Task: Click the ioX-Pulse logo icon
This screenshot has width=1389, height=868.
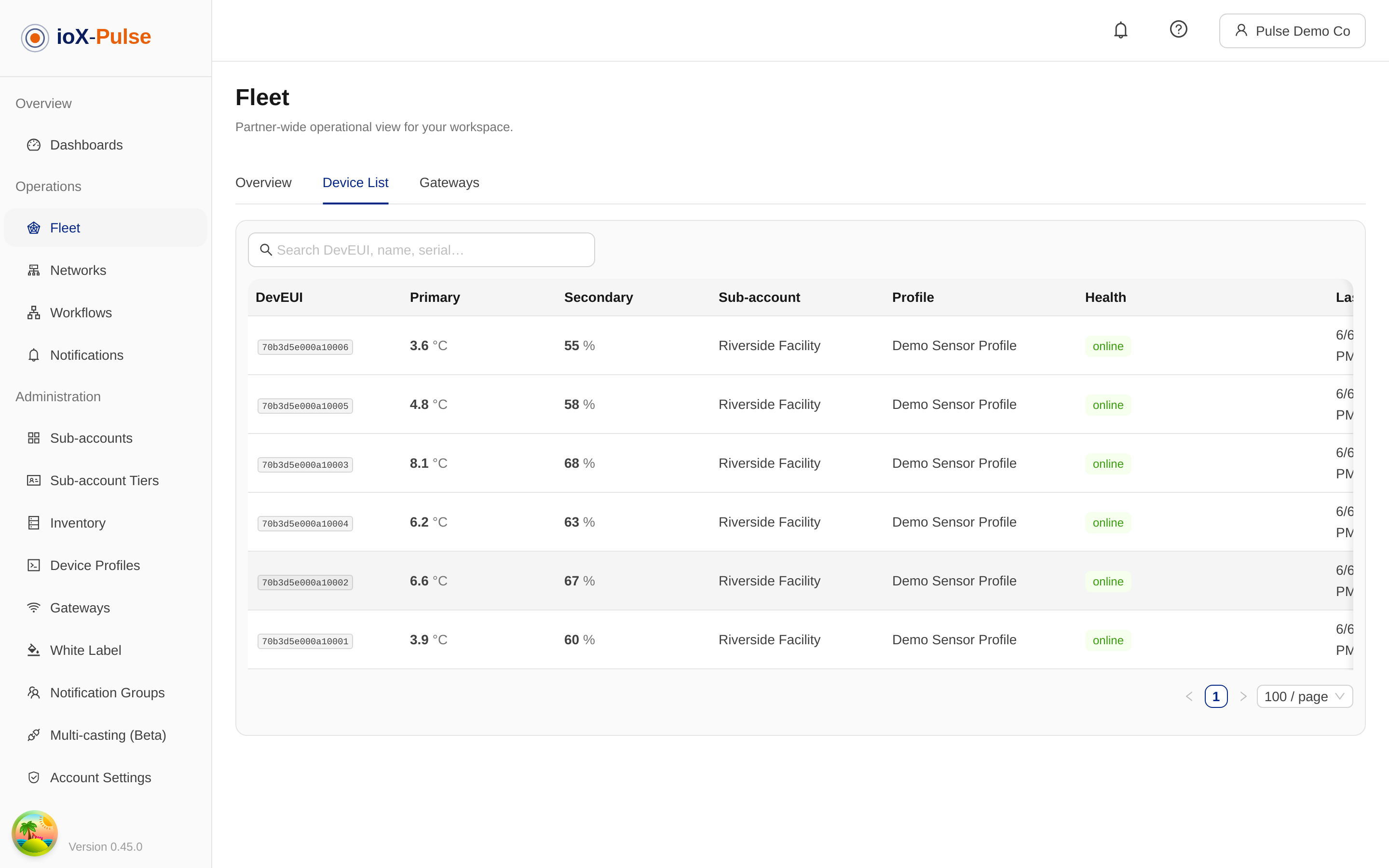Action: [35, 38]
